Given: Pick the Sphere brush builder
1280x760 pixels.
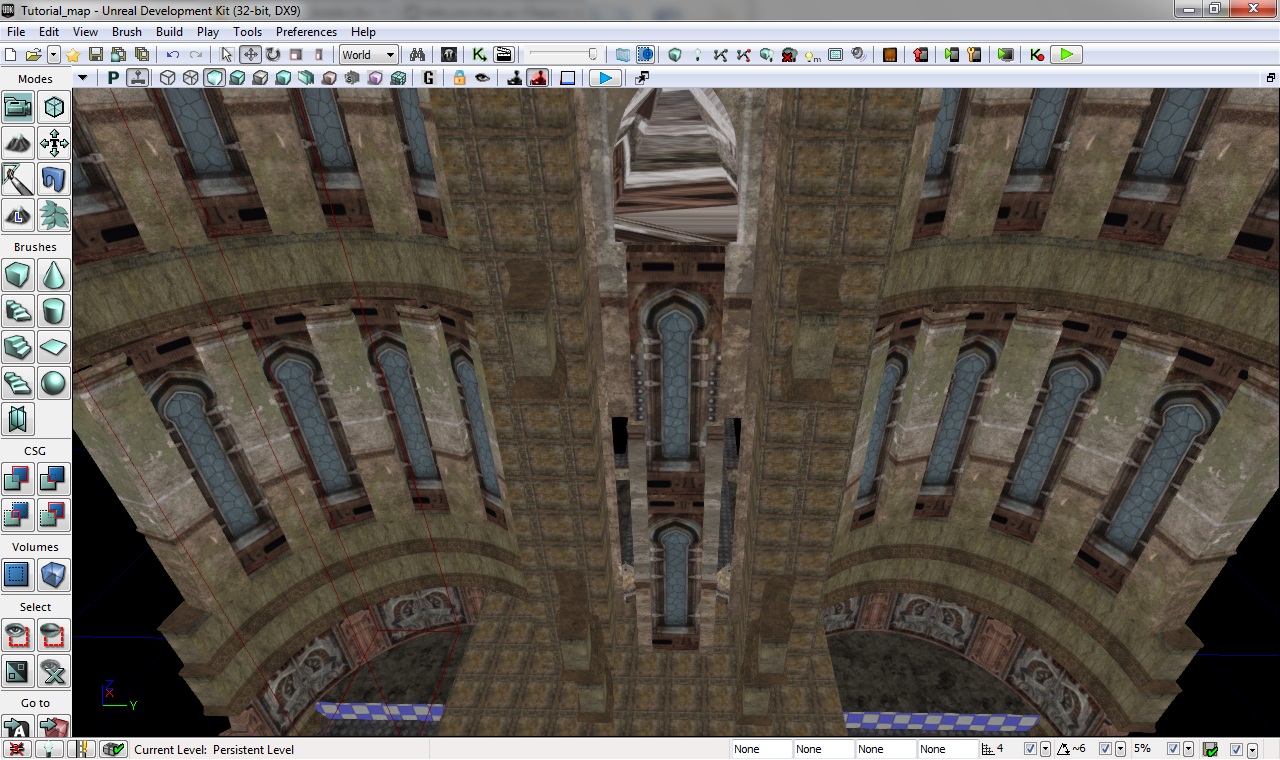Looking at the screenshot, I should 54,383.
